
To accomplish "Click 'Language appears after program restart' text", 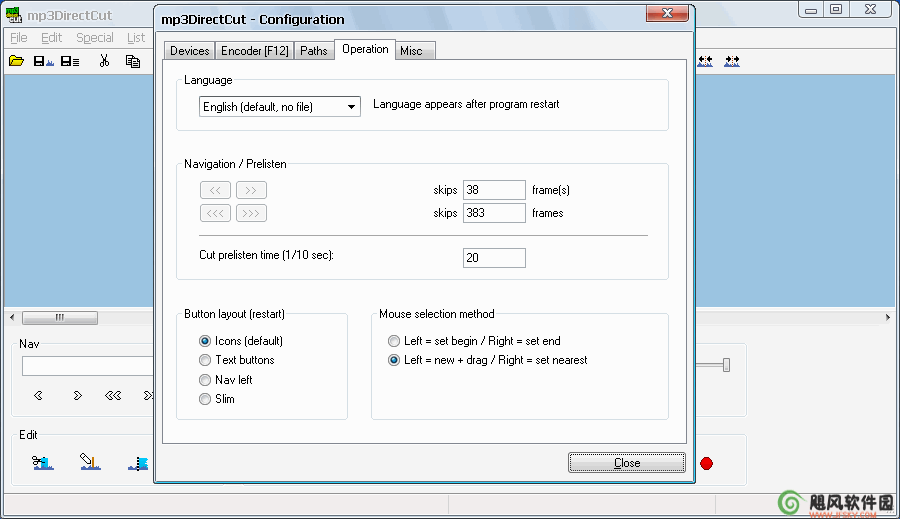I will point(466,104).
